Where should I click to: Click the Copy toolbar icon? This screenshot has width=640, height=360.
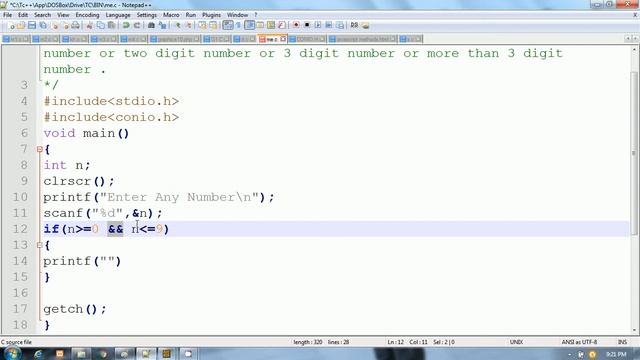point(102,25)
